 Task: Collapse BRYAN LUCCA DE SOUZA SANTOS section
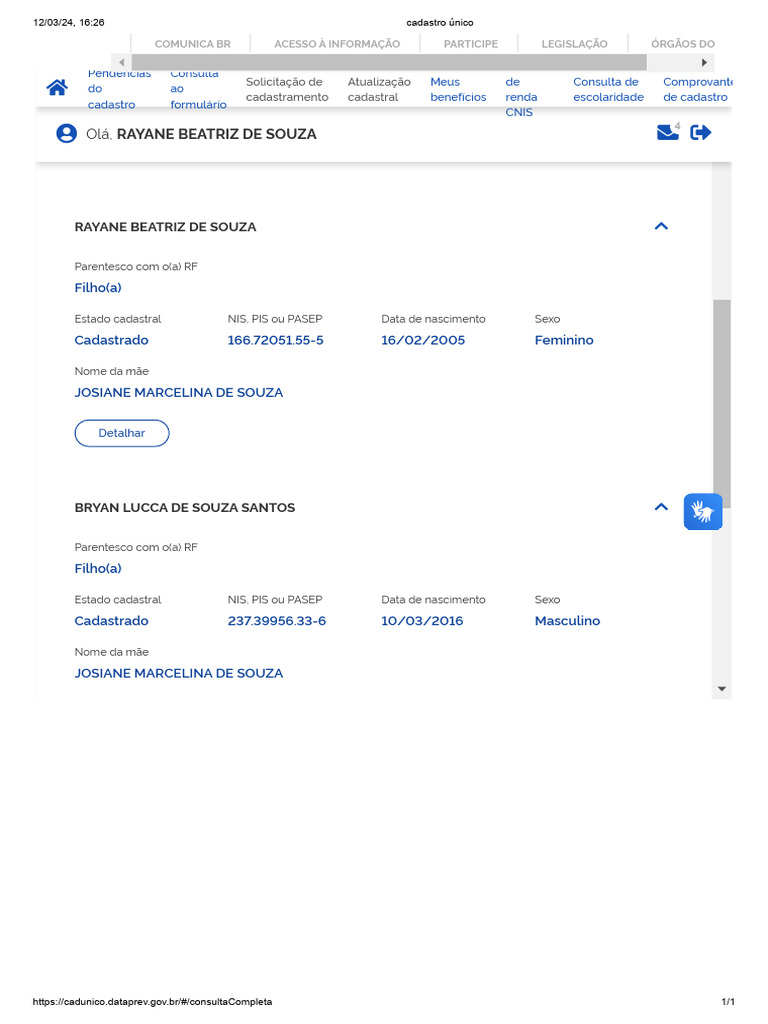coord(661,507)
